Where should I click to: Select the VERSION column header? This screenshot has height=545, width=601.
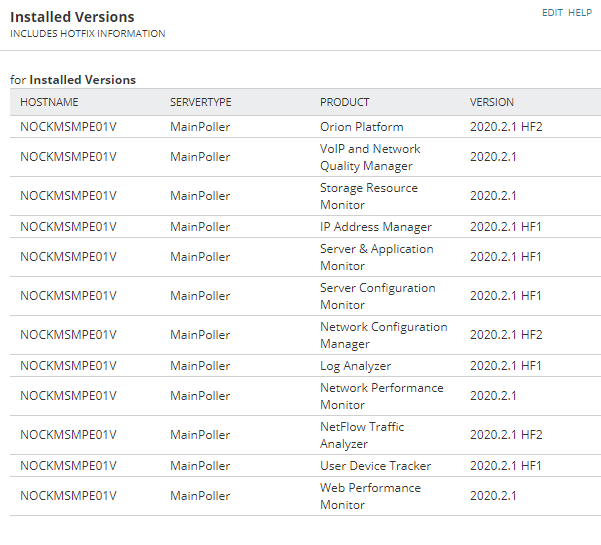(x=491, y=102)
